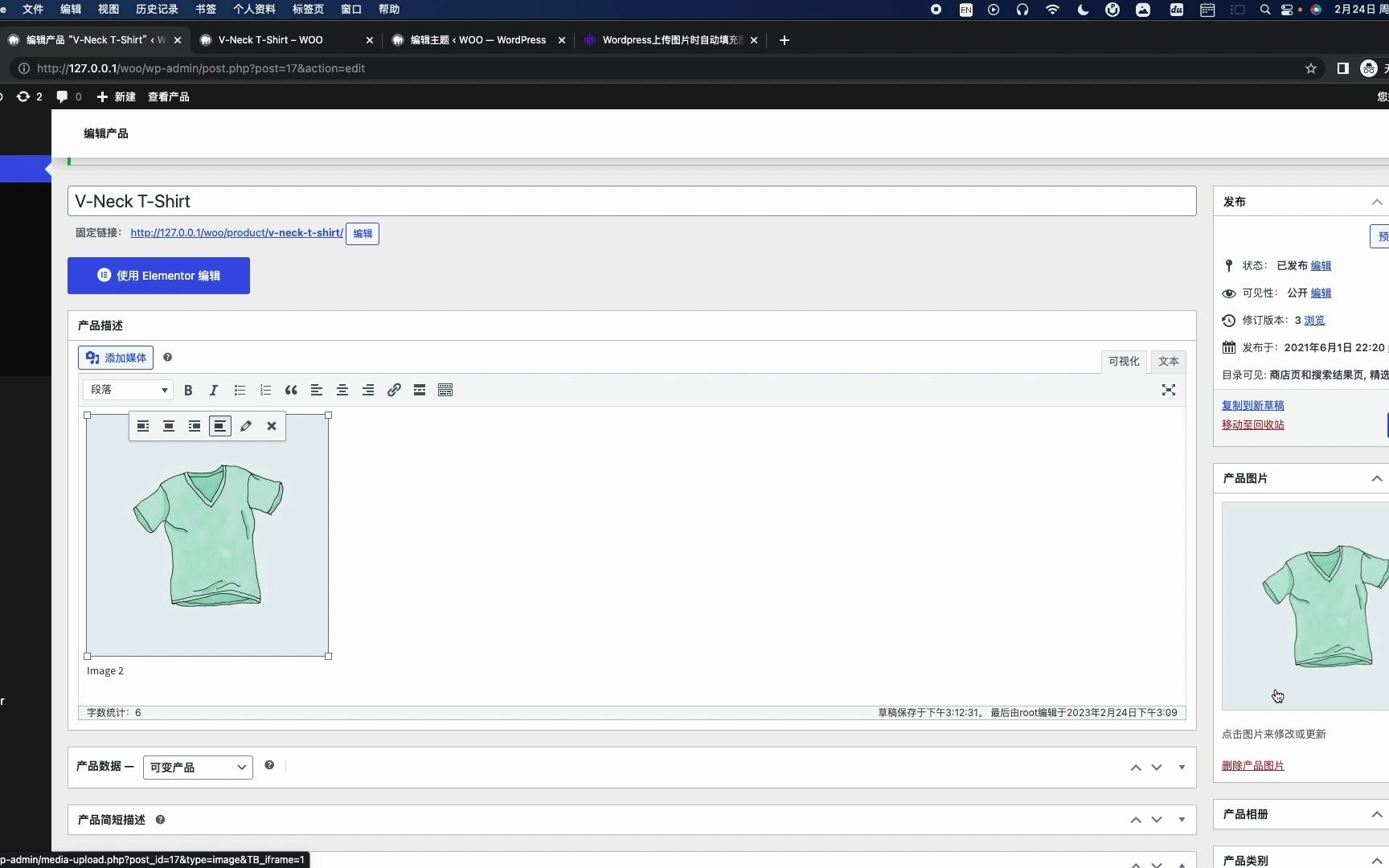Image resolution: width=1389 pixels, height=868 pixels.
Task: Click product image thumbnail in sidebar
Action: pos(1305,606)
